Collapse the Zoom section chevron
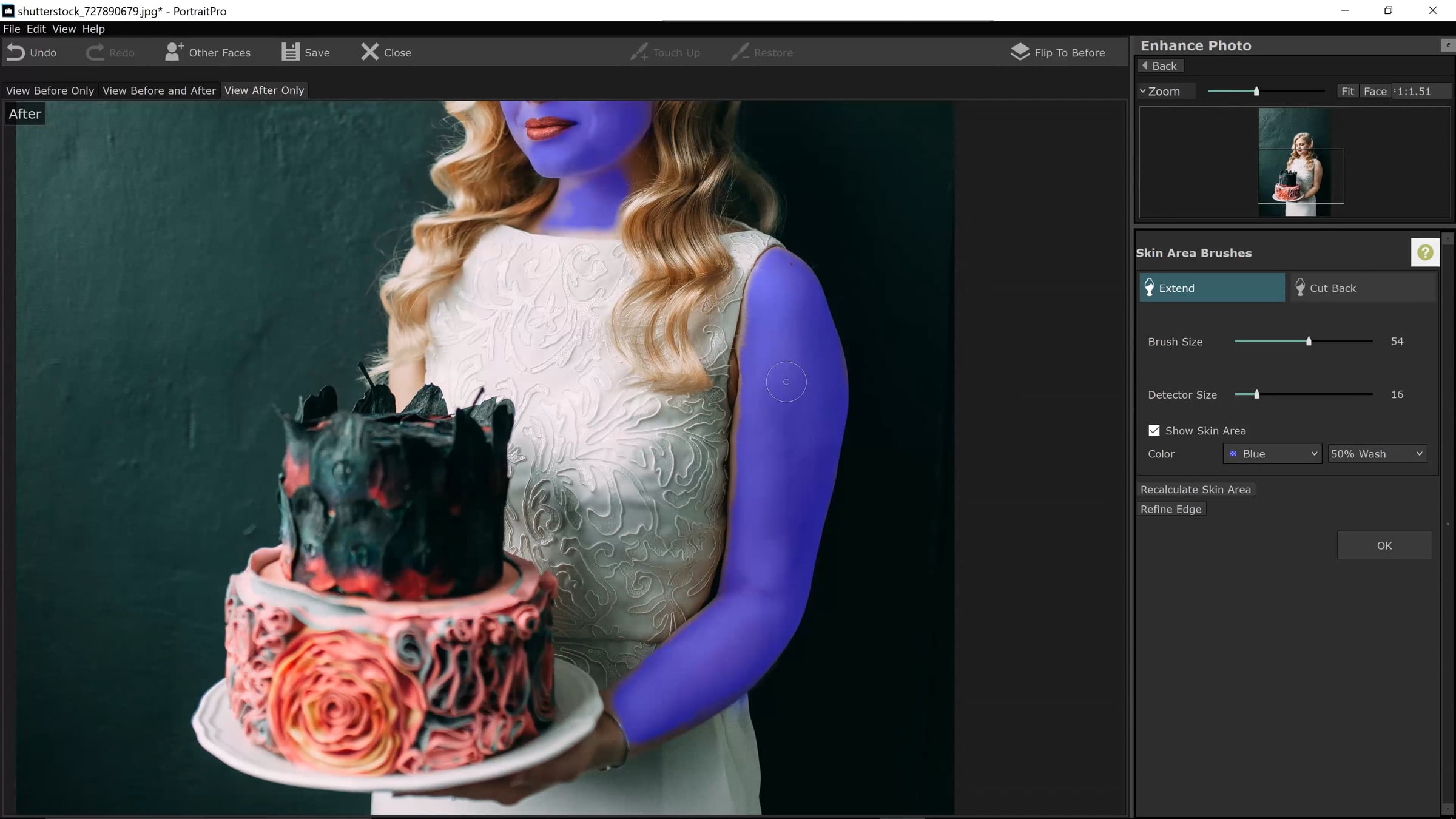1456x819 pixels. (x=1143, y=91)
